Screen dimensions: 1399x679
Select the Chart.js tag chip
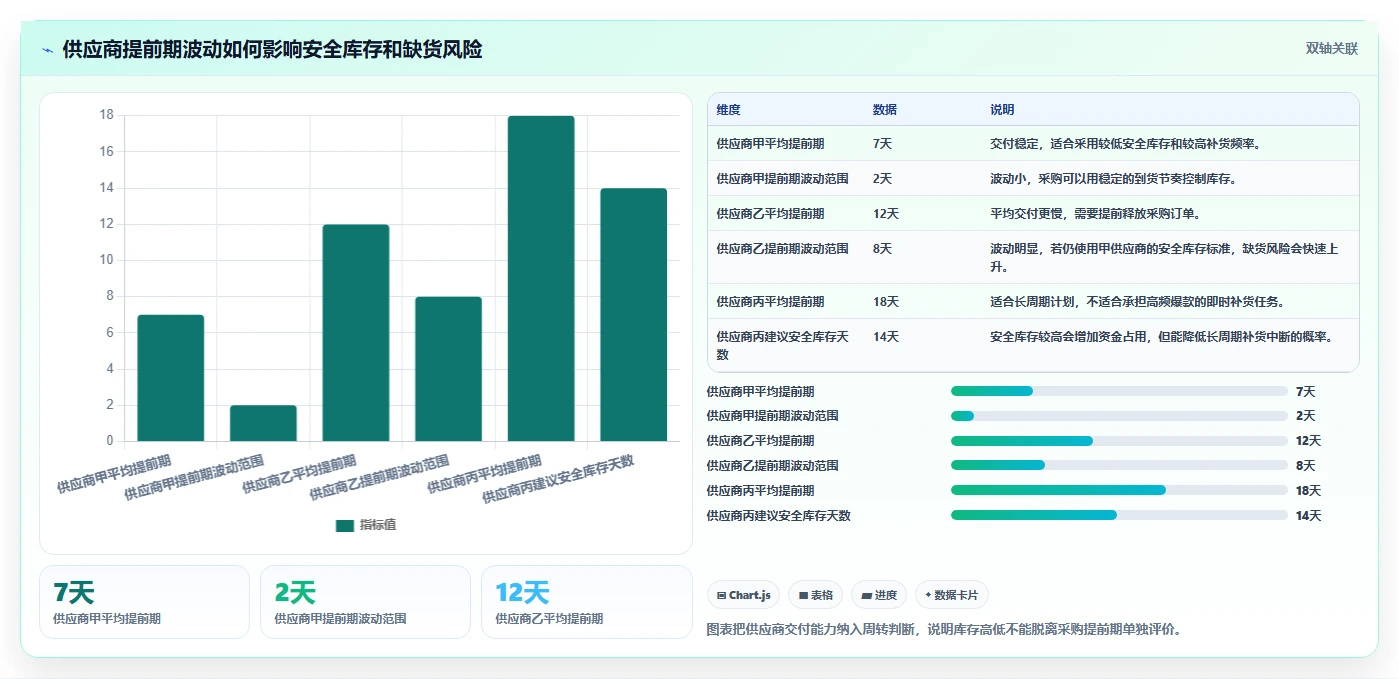coord(743,595)
